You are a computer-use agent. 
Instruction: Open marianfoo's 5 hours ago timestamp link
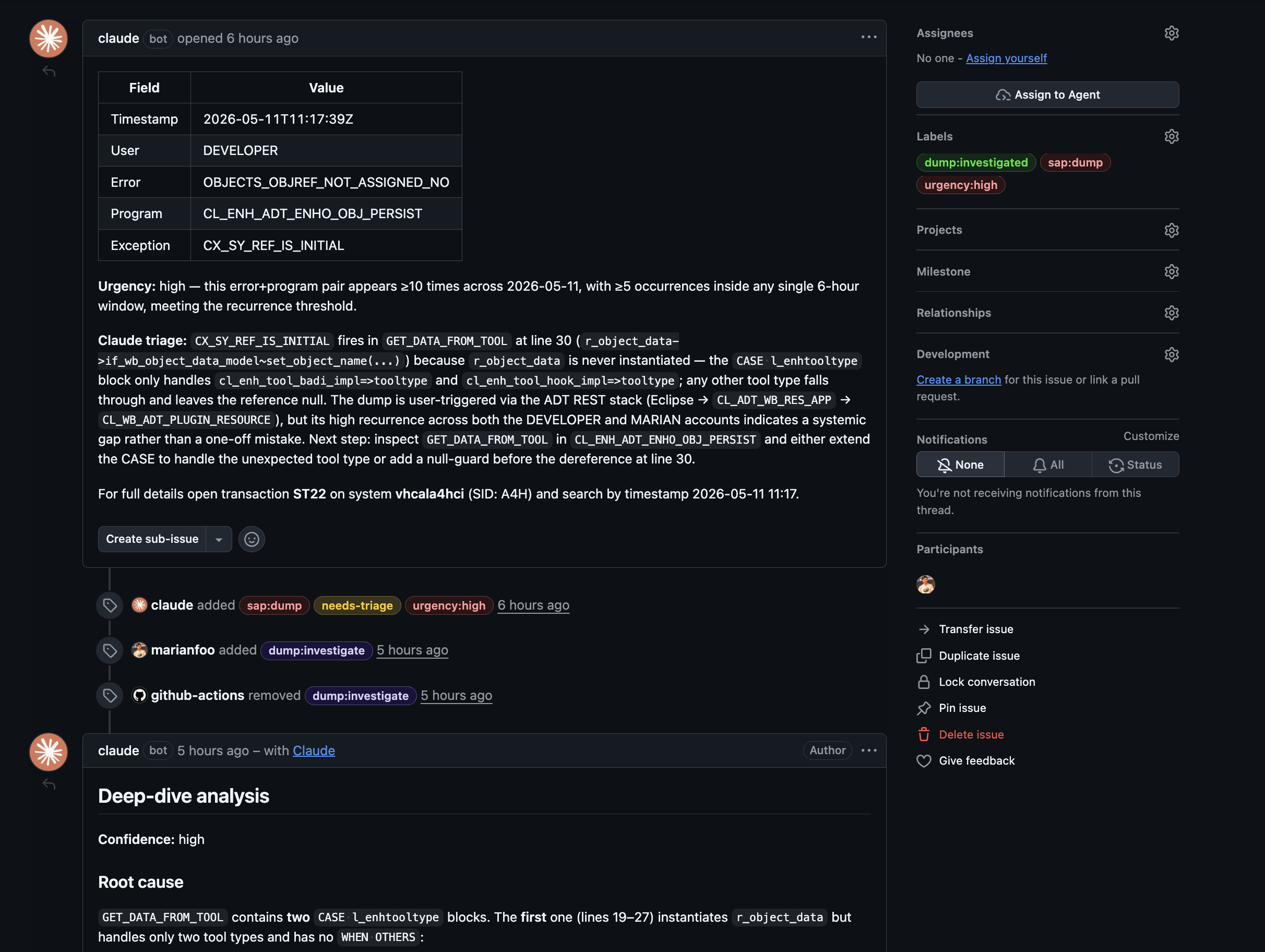click(x=412, y=650)
